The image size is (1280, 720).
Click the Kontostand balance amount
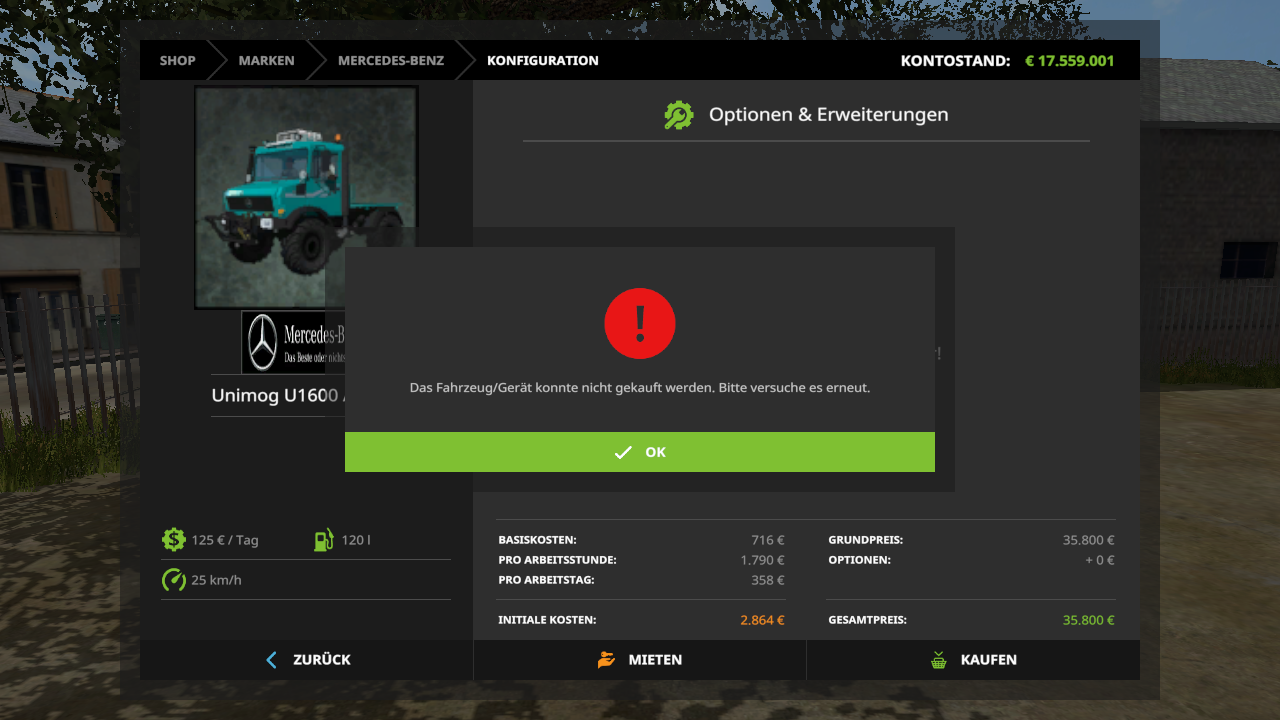tap(1069, 60)
